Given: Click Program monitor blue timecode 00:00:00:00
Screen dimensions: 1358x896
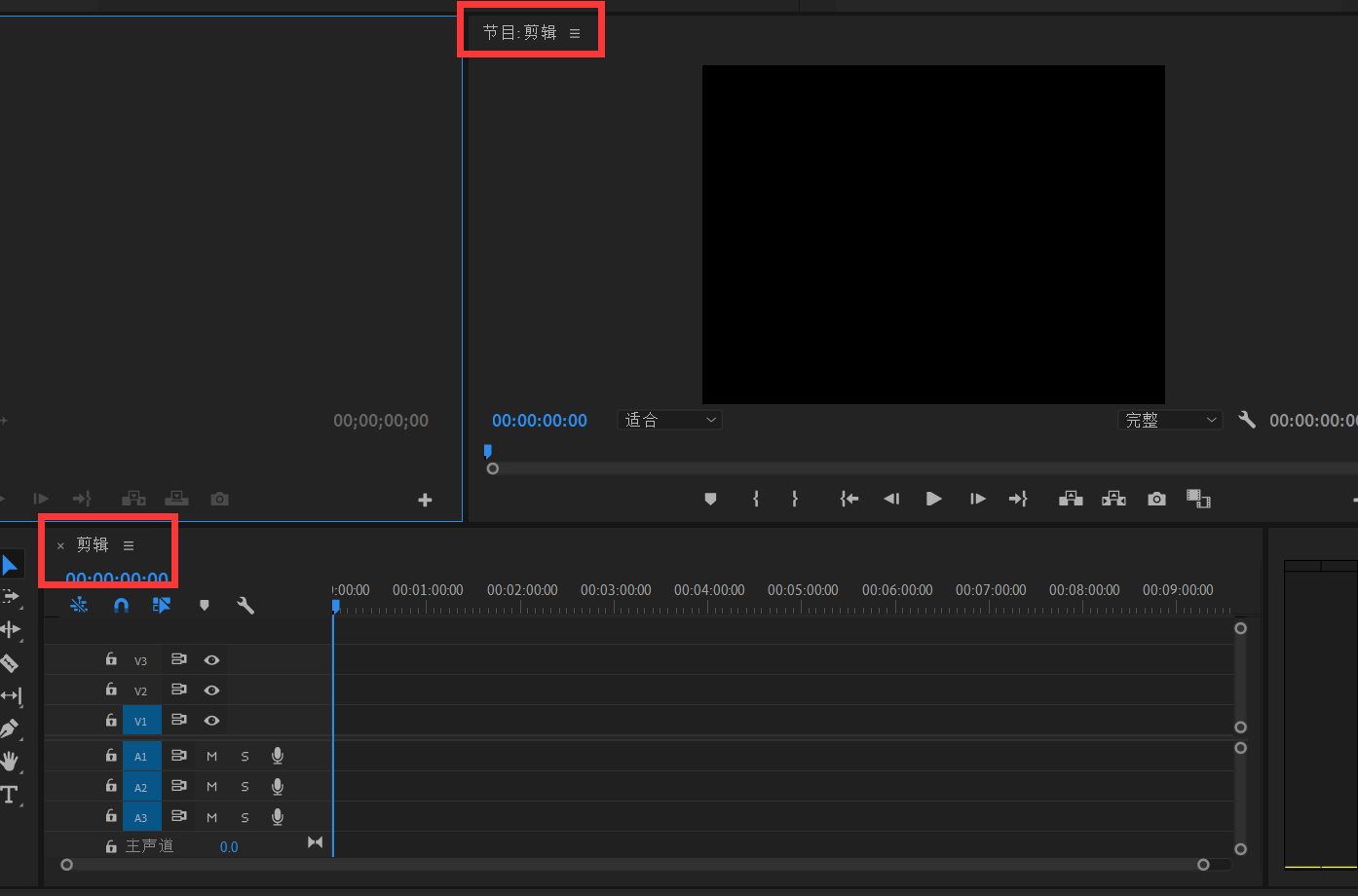Looking at the screenshot, I should click(540, 420).
